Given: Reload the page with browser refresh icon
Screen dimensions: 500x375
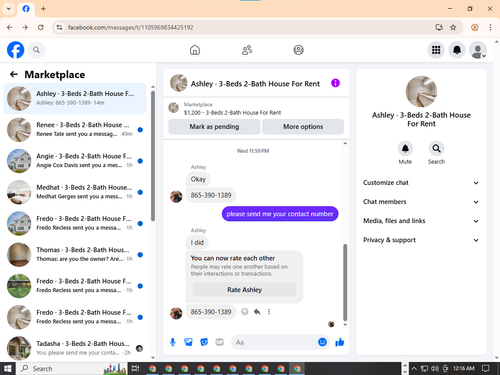Looking at the screenshot, I should pos(41,27).
